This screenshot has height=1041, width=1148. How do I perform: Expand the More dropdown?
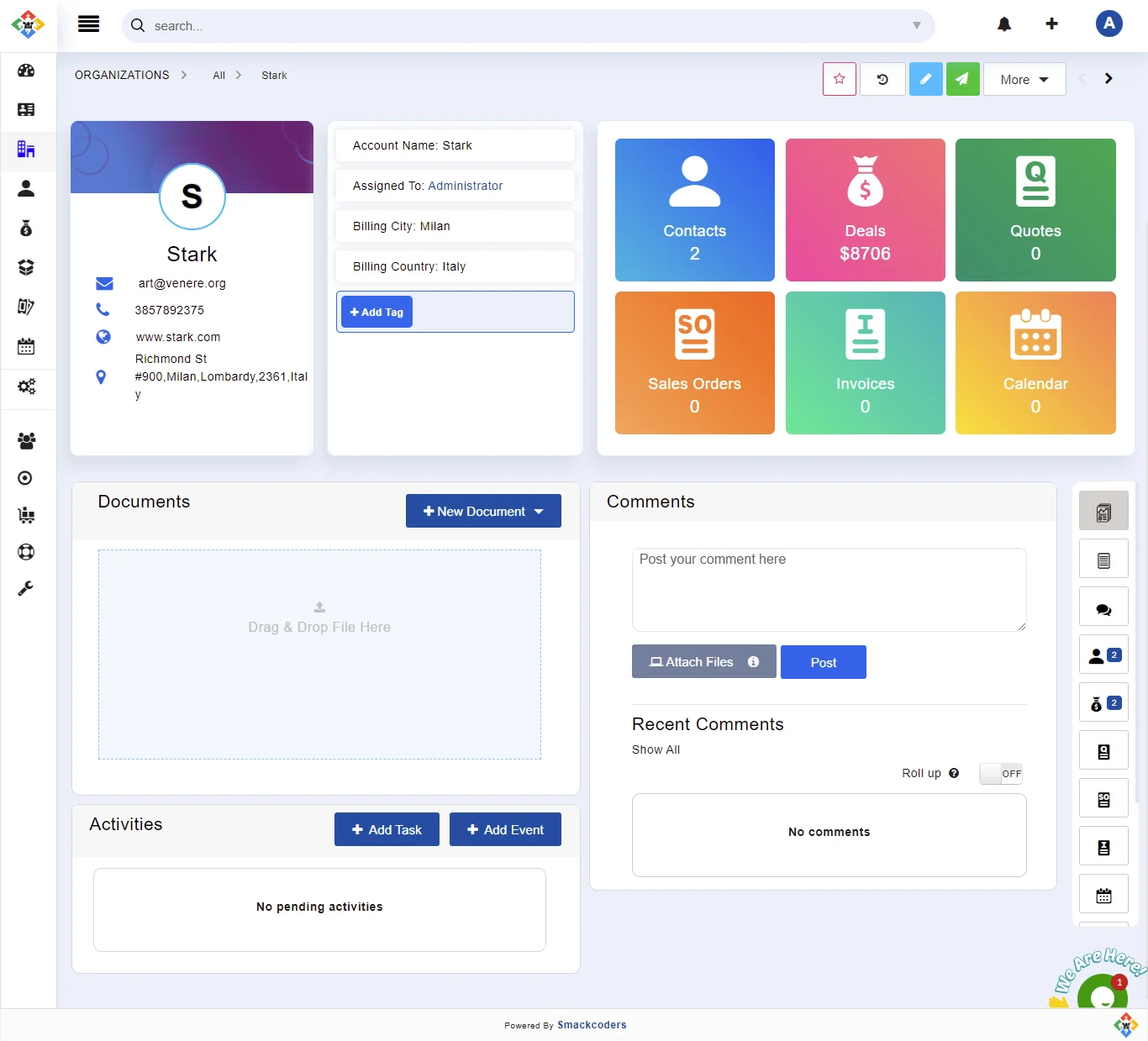[x=1024, y=80]
